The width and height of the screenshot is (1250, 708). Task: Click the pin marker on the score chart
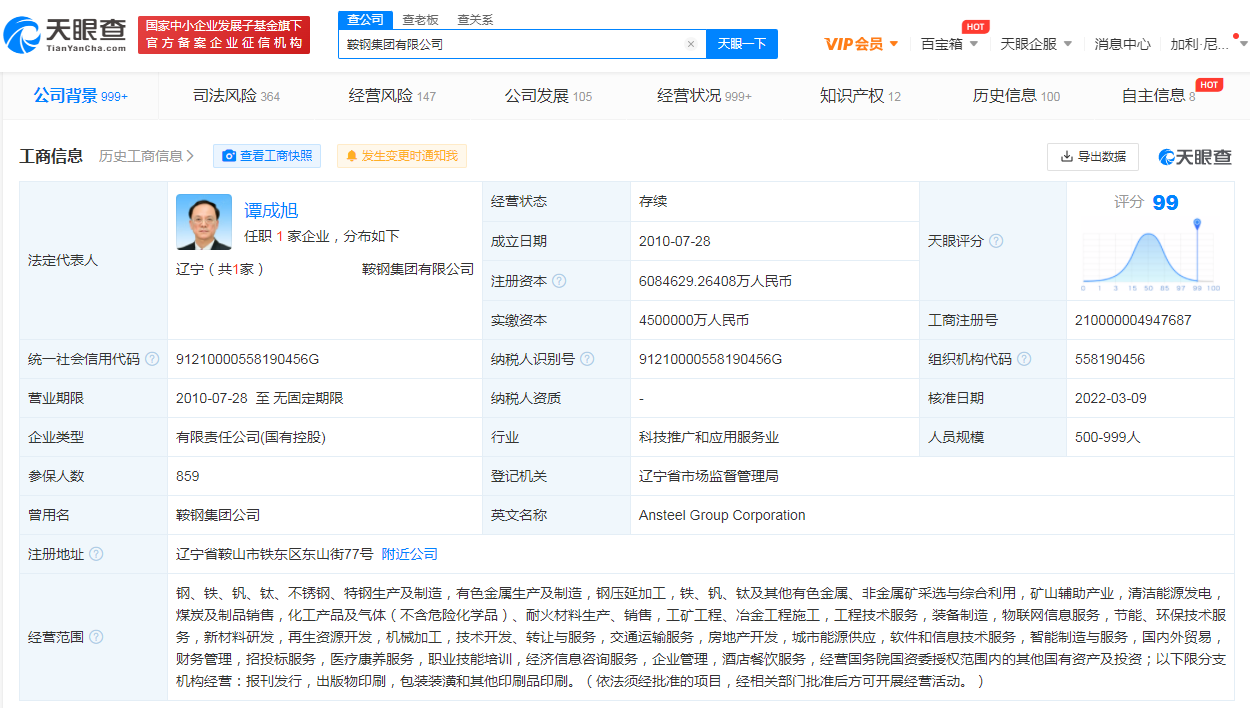[1197, 224]
